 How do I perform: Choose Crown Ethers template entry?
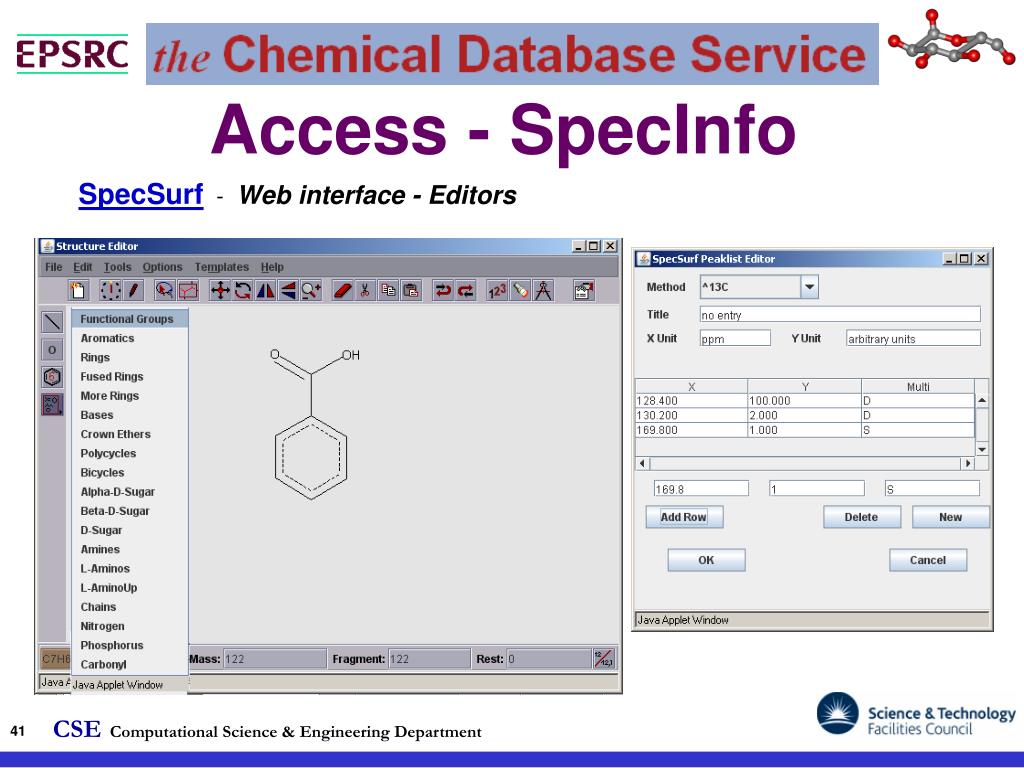point(130,434)
